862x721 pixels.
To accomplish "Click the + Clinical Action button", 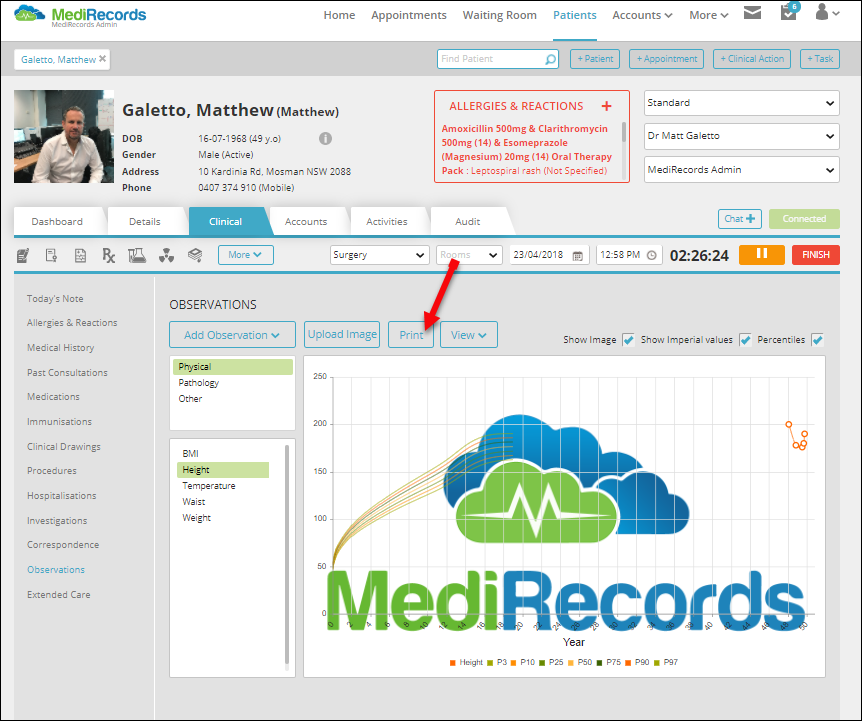I will tap(752, 59).
